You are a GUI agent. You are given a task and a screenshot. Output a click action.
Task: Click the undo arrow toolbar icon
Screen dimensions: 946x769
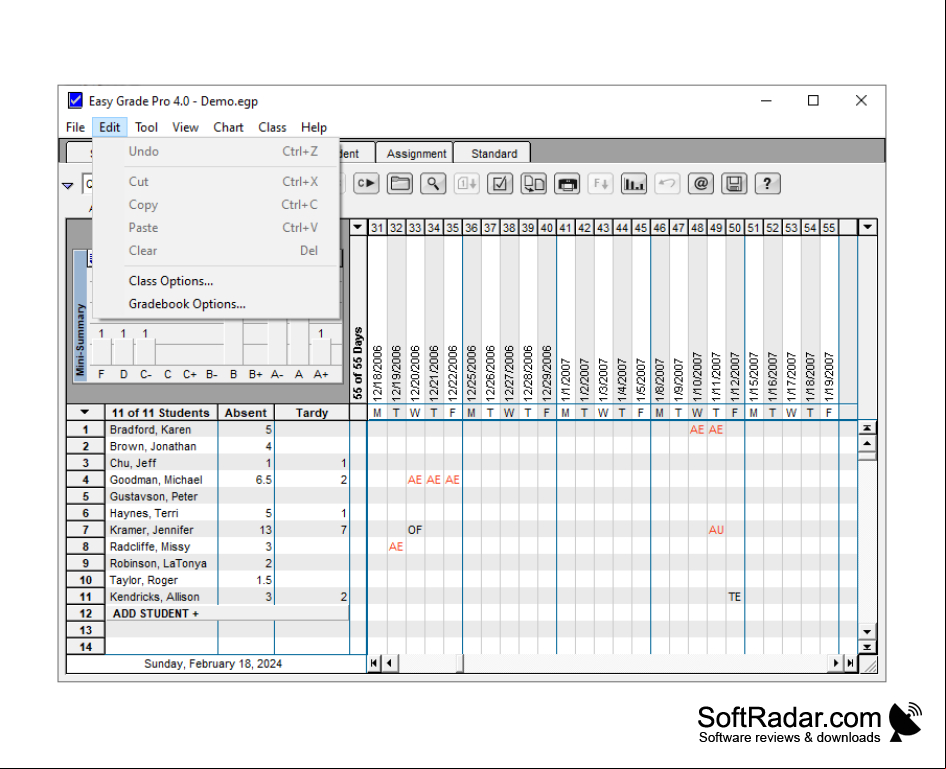[667, 183]
